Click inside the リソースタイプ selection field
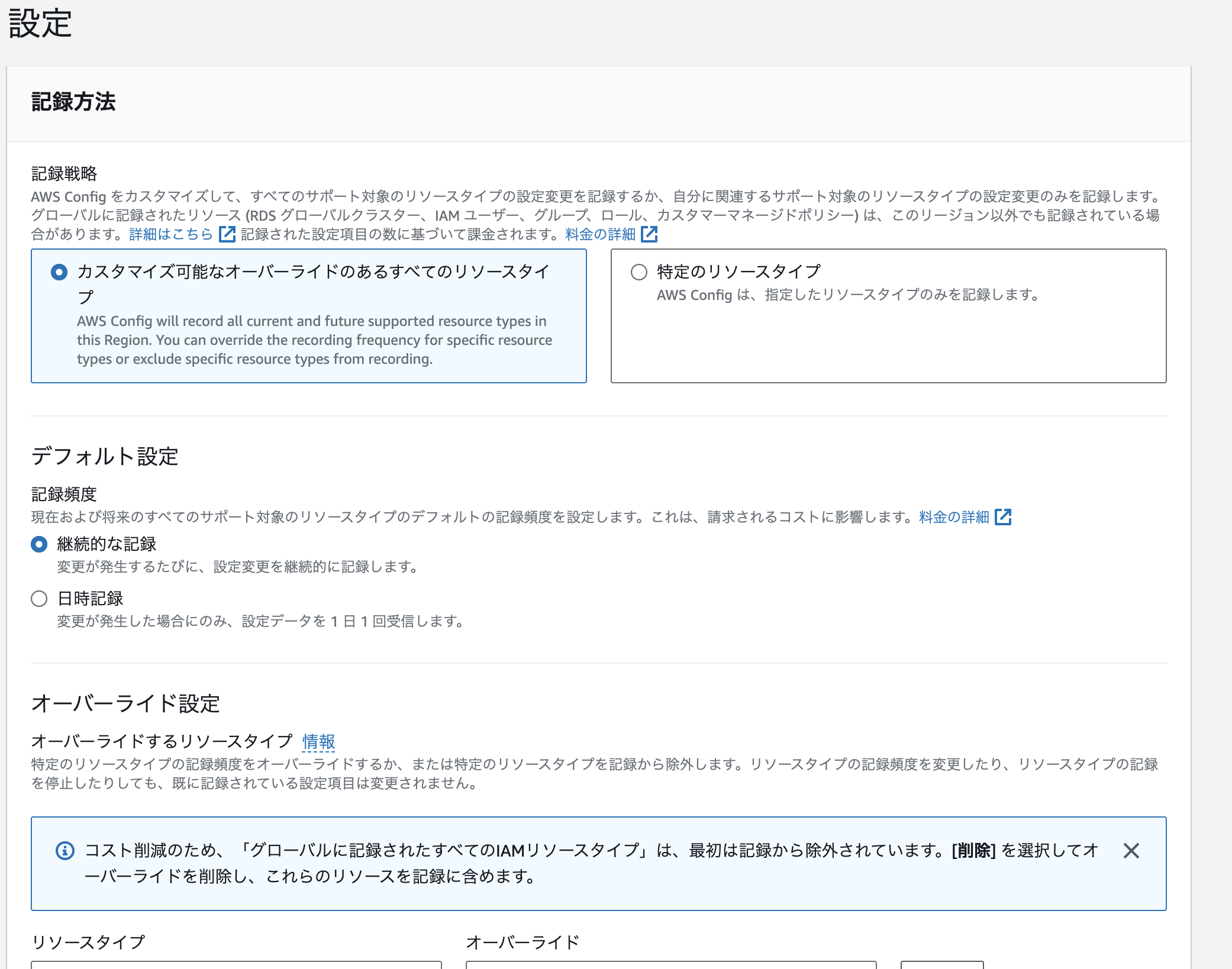The height and width of the screenshot is (969, 1232). click(237, 966)
